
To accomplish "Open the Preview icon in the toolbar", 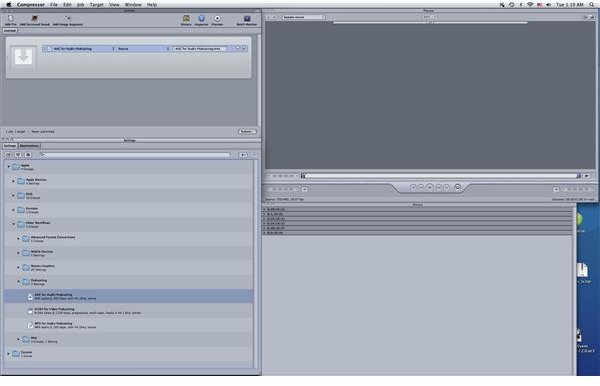I will (x=217, y=19).
